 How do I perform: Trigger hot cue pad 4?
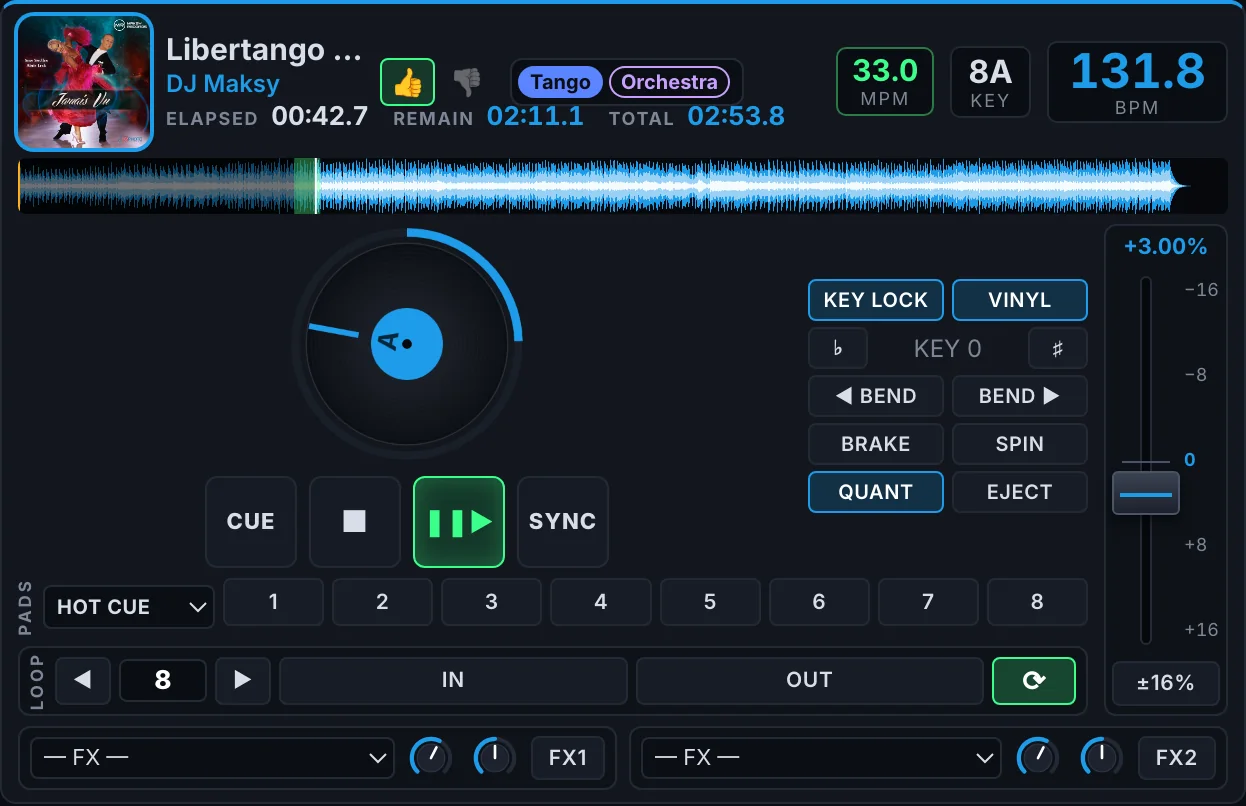coord(600,602)
